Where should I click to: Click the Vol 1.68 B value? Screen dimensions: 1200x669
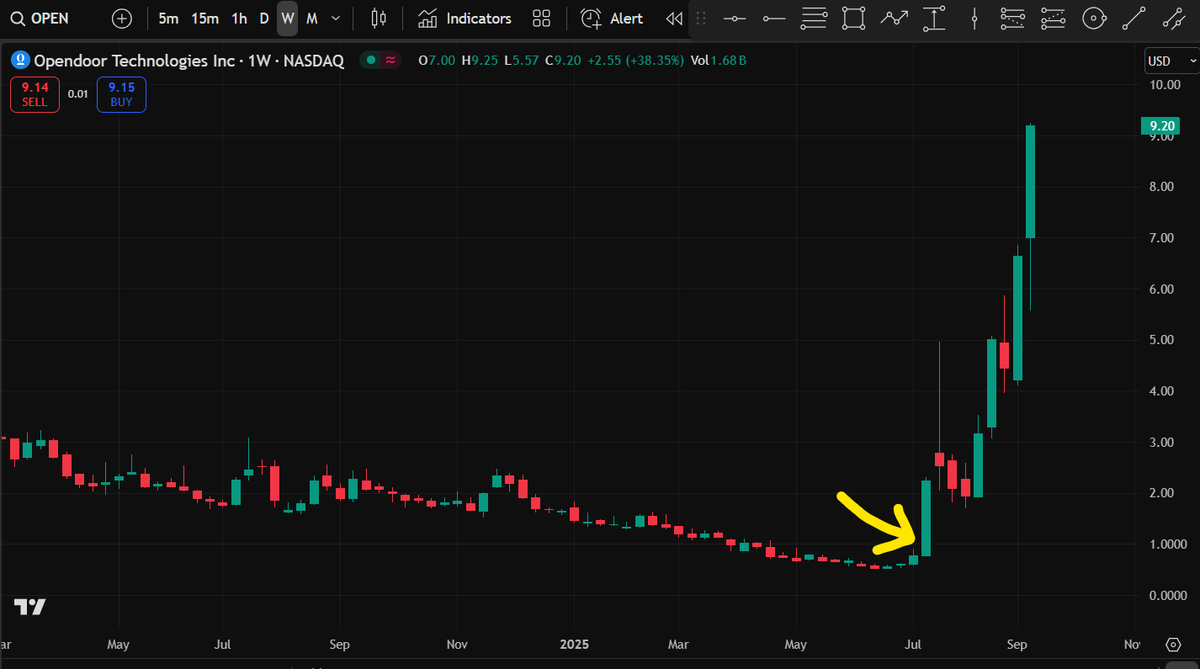pyautogui.click(x=719, y=61)
